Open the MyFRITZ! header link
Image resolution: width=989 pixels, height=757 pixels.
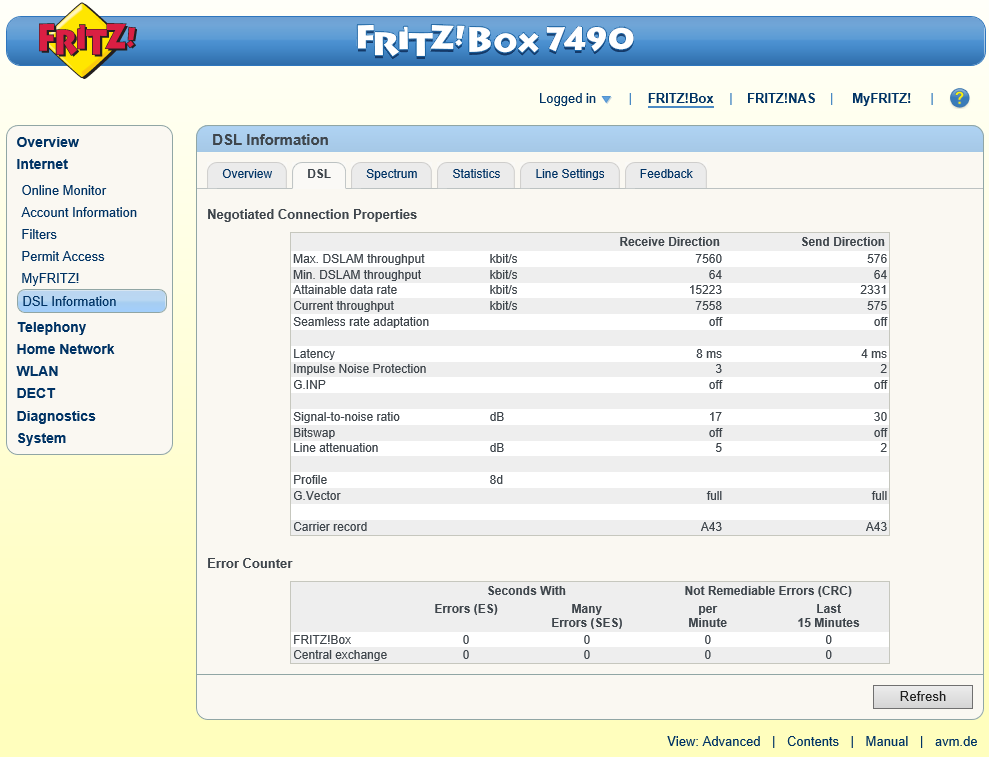pyautogui.click(x=881, y=98)
